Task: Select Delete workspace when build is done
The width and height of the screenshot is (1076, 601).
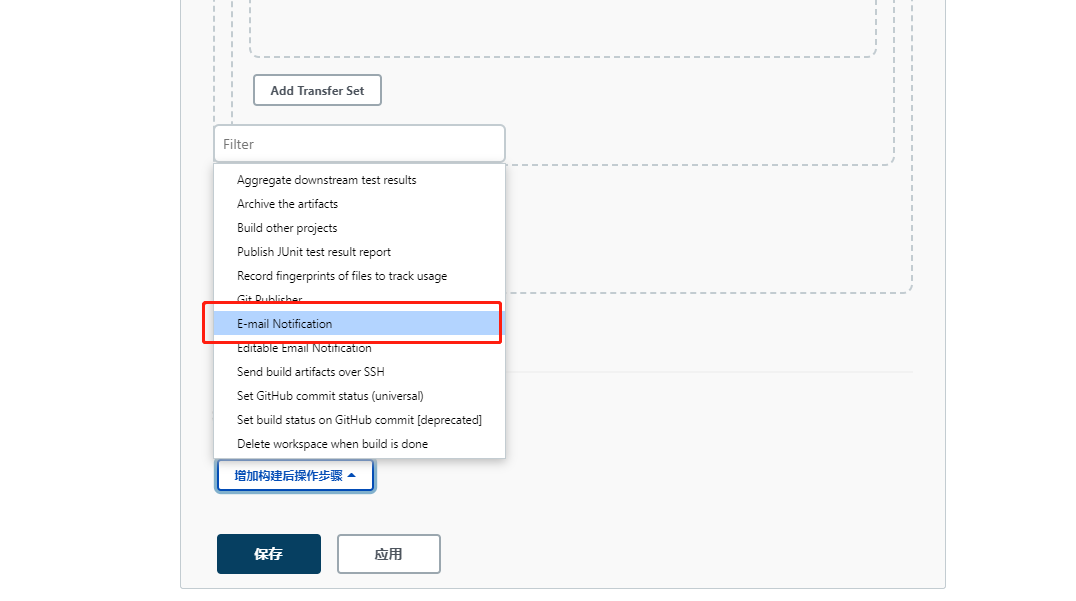Action: point(332,444)
